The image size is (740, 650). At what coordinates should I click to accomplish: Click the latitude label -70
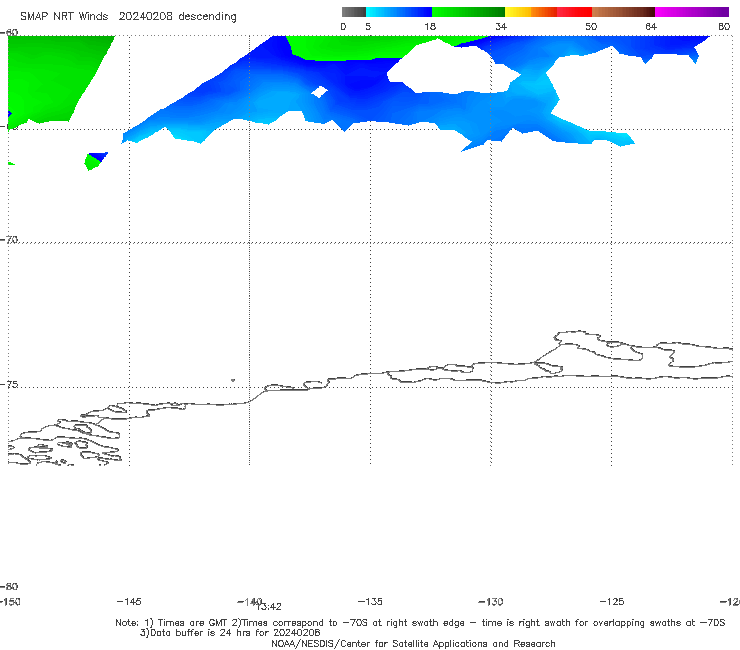(9, 239)
